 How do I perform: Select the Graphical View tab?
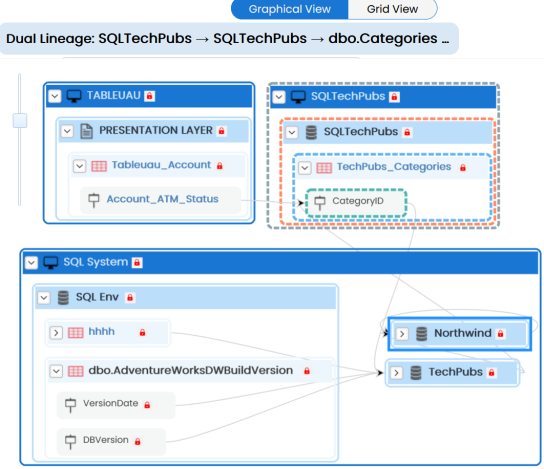[x=290, y=9]
